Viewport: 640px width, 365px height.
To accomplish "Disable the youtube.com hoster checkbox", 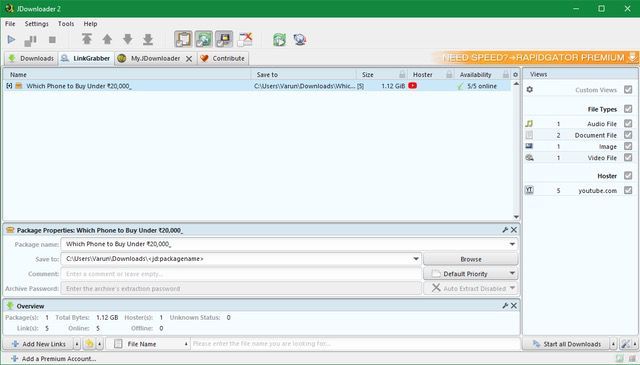I will (628, 190).
